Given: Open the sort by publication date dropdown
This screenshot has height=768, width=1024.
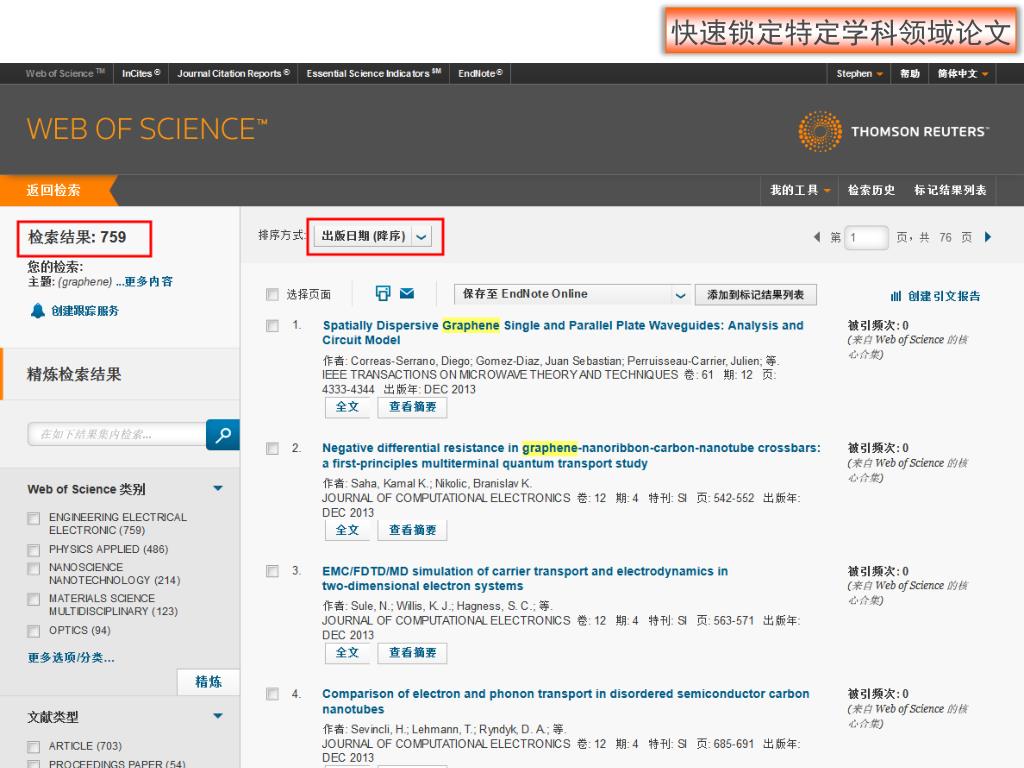Looking at the screenshot, I should pyautogui.click(x=372, y=236).
